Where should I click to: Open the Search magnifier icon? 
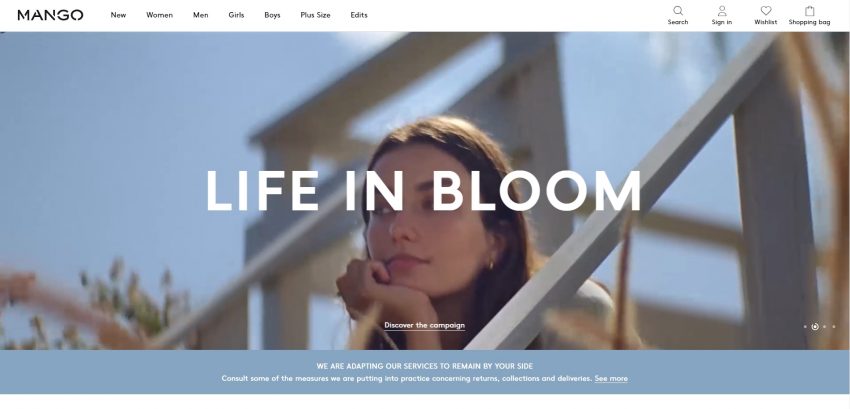click(x=678, y=10)
